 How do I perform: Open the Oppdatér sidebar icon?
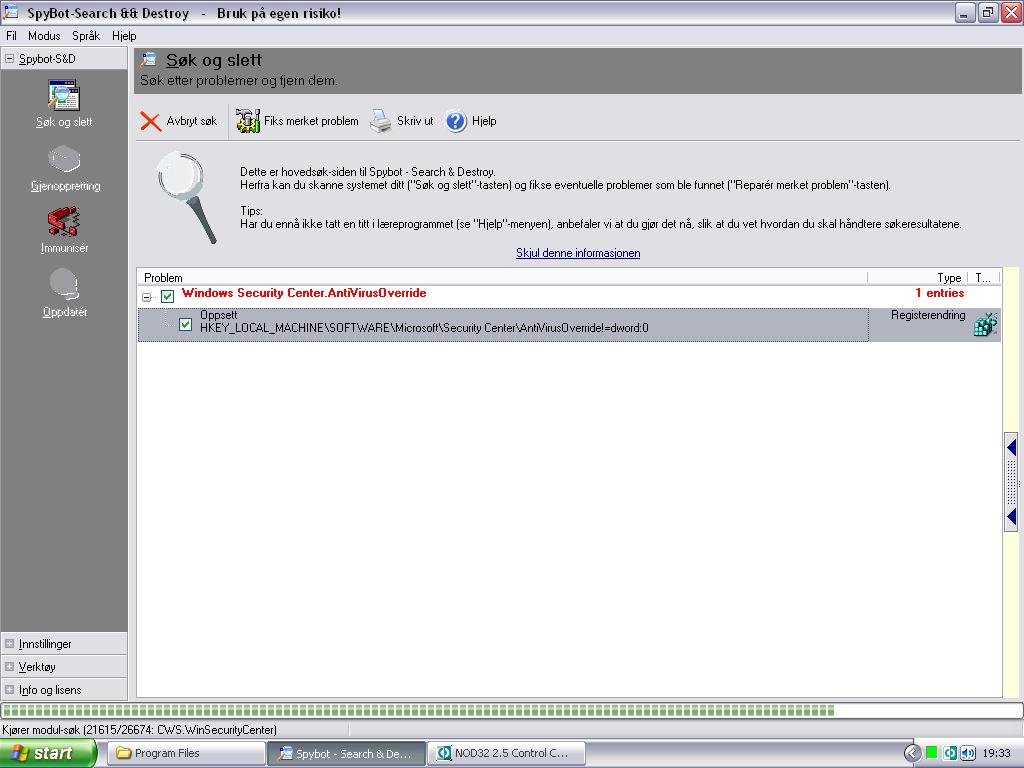64,285
